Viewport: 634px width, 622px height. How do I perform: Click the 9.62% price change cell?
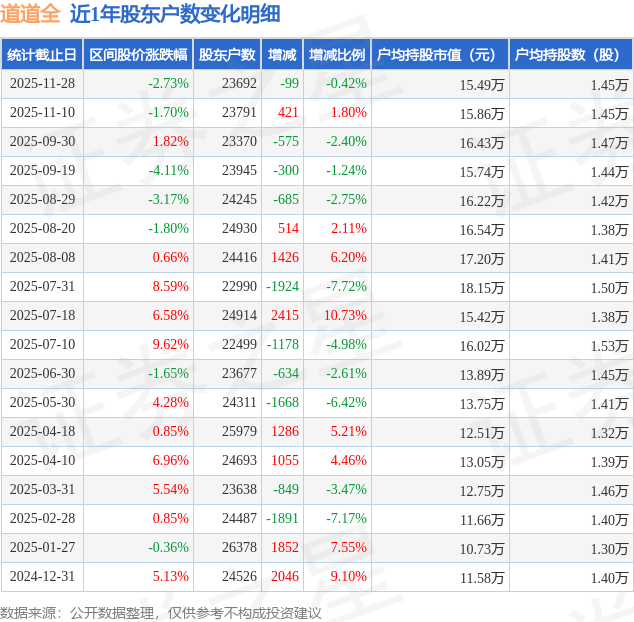(x=169, y=345)
